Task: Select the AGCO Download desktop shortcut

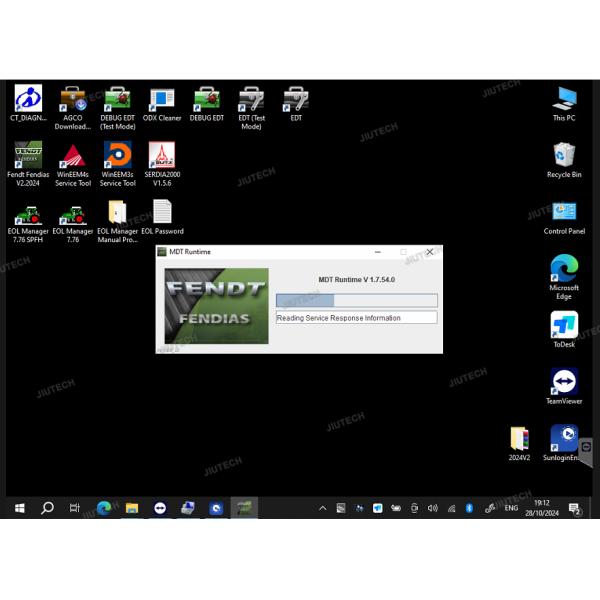Action: pyautogui.click(x=72, y=100)
